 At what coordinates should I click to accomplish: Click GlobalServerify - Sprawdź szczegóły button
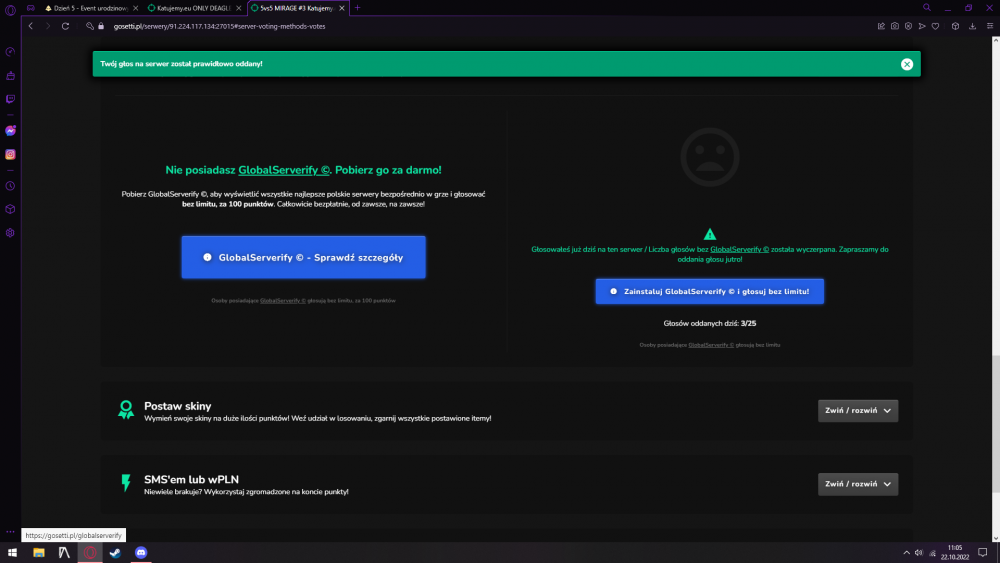(304, 258)
